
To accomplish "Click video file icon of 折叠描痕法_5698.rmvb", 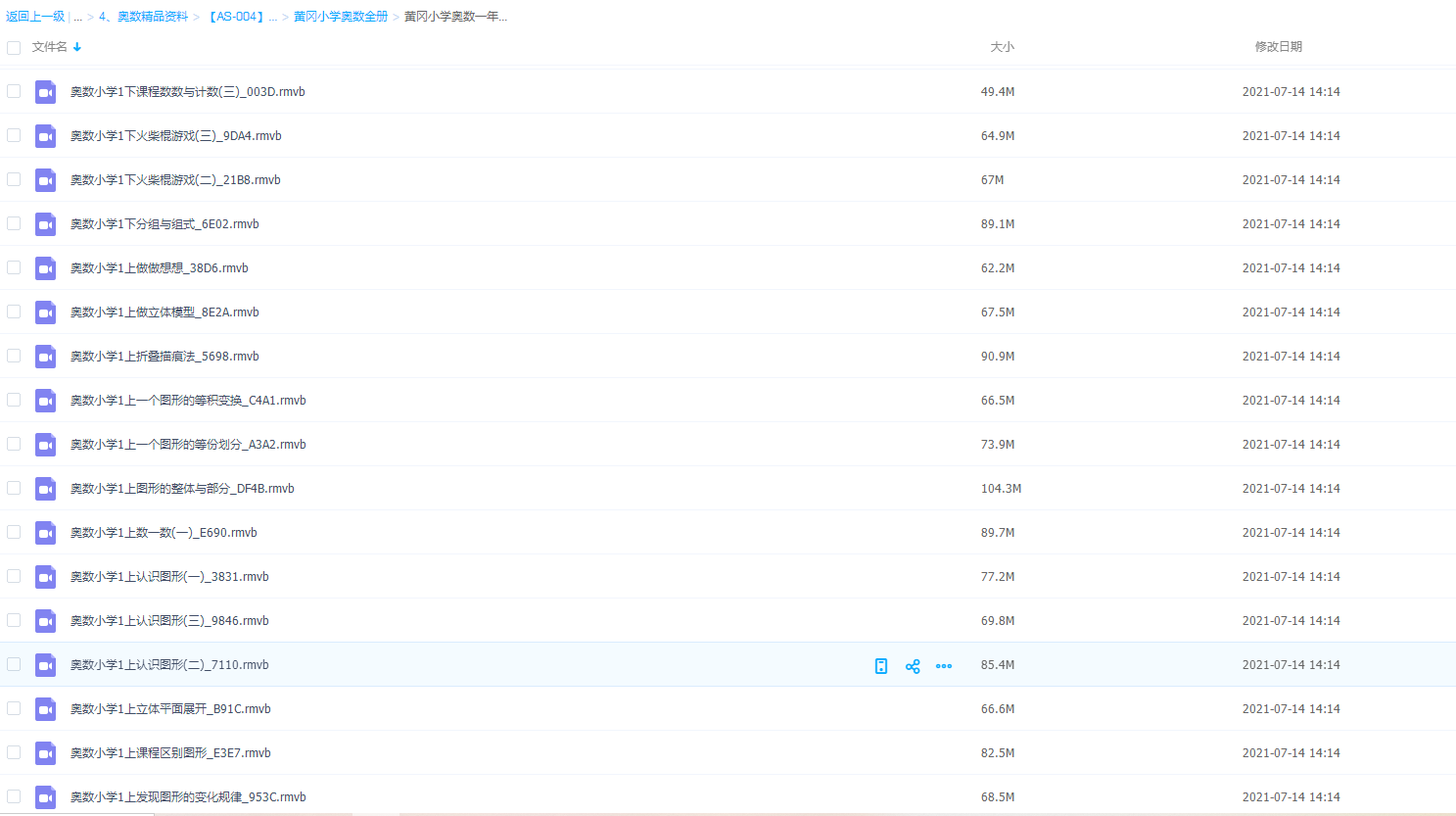I will (x=46, y=357).
